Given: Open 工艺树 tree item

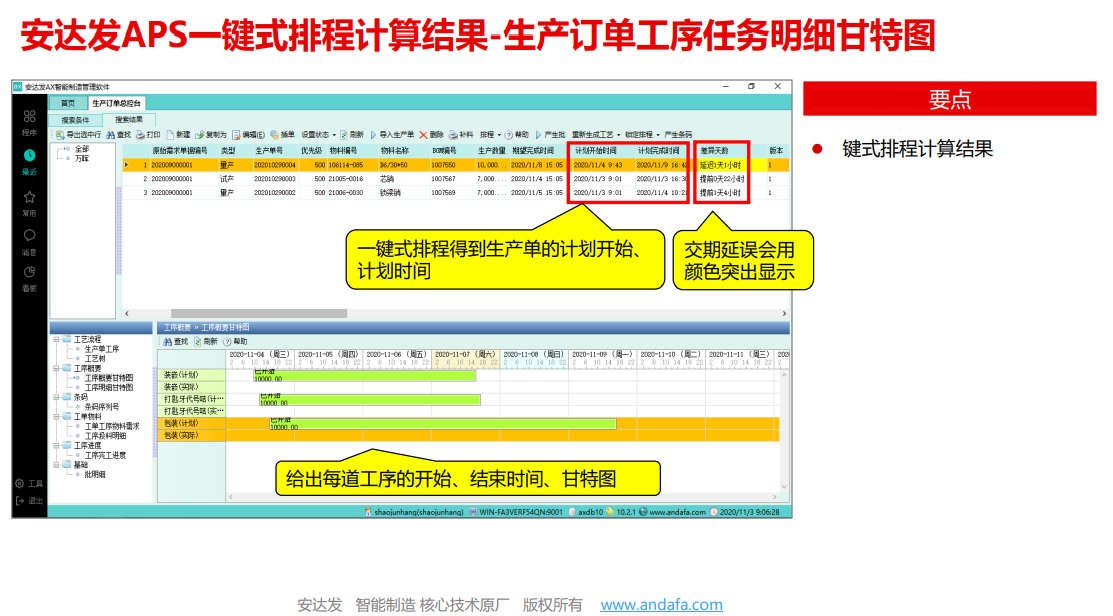Looking at the screenshot, I should [95, 359].
